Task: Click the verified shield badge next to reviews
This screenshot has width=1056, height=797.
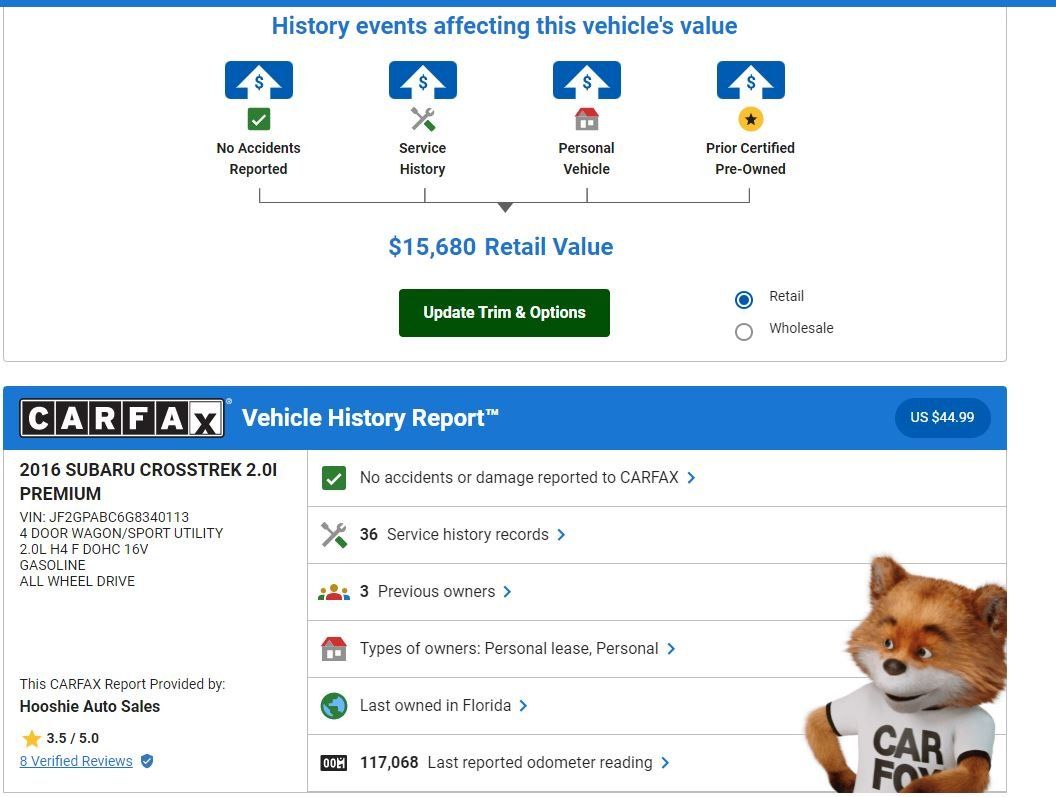Action: tap(147, 761)
